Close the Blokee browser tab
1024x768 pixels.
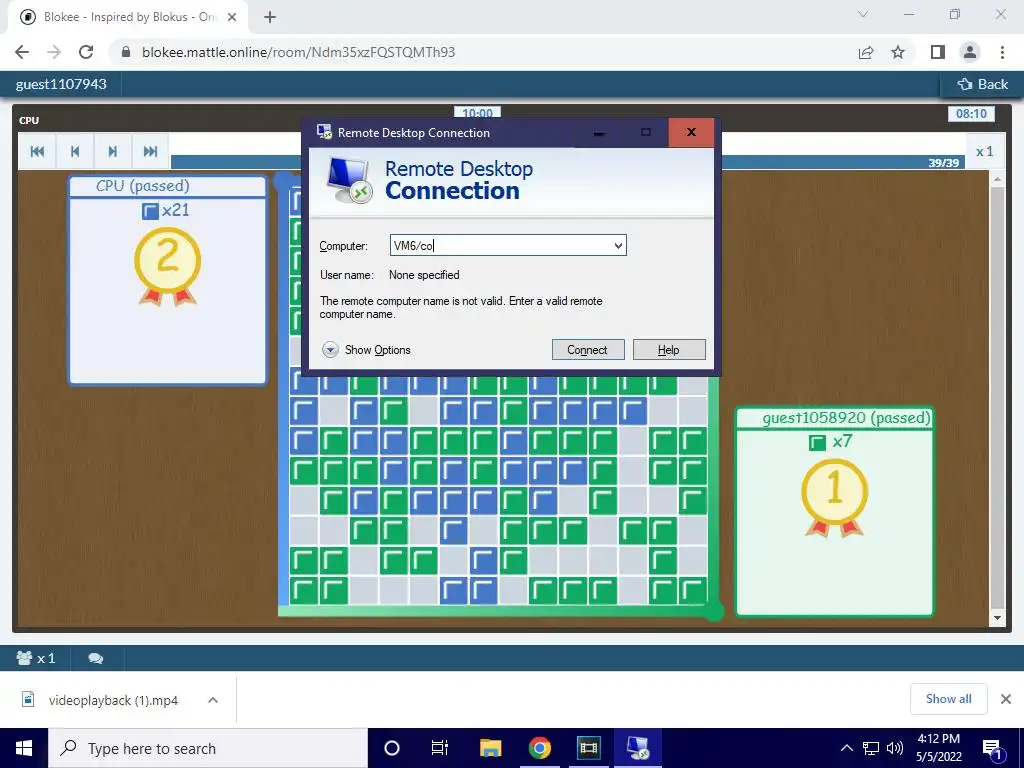coord(232,17)
